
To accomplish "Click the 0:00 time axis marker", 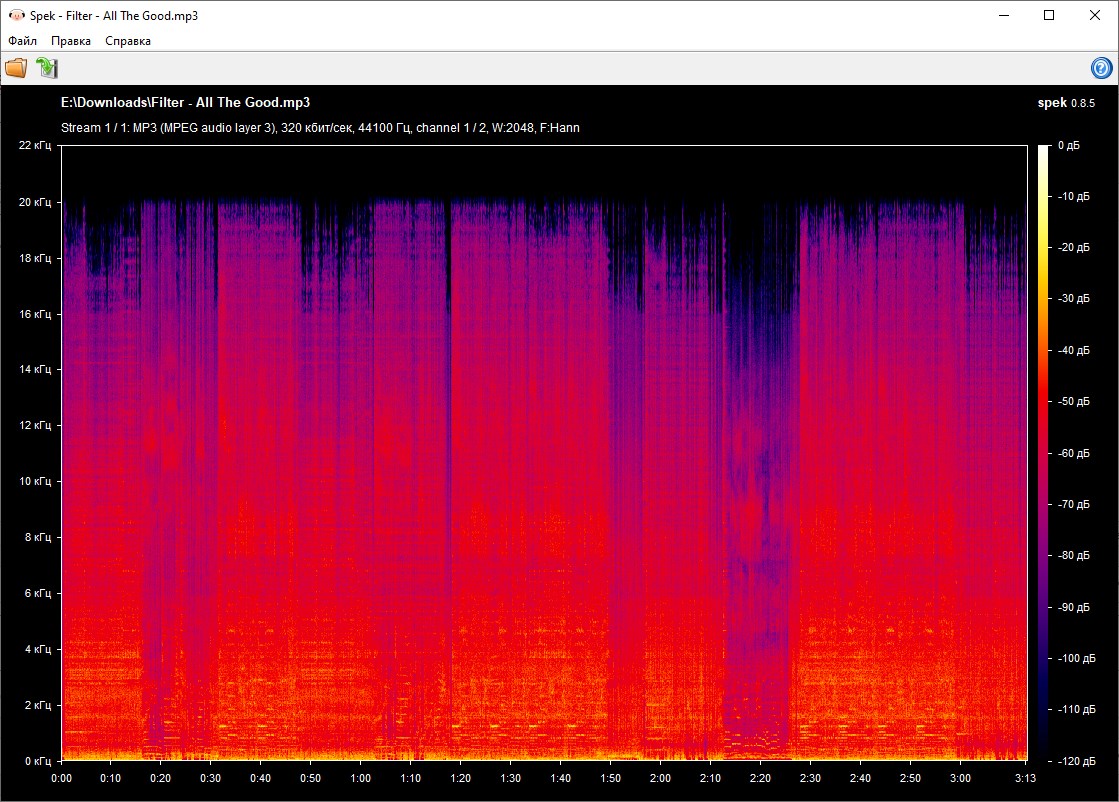I will point(61,778).
